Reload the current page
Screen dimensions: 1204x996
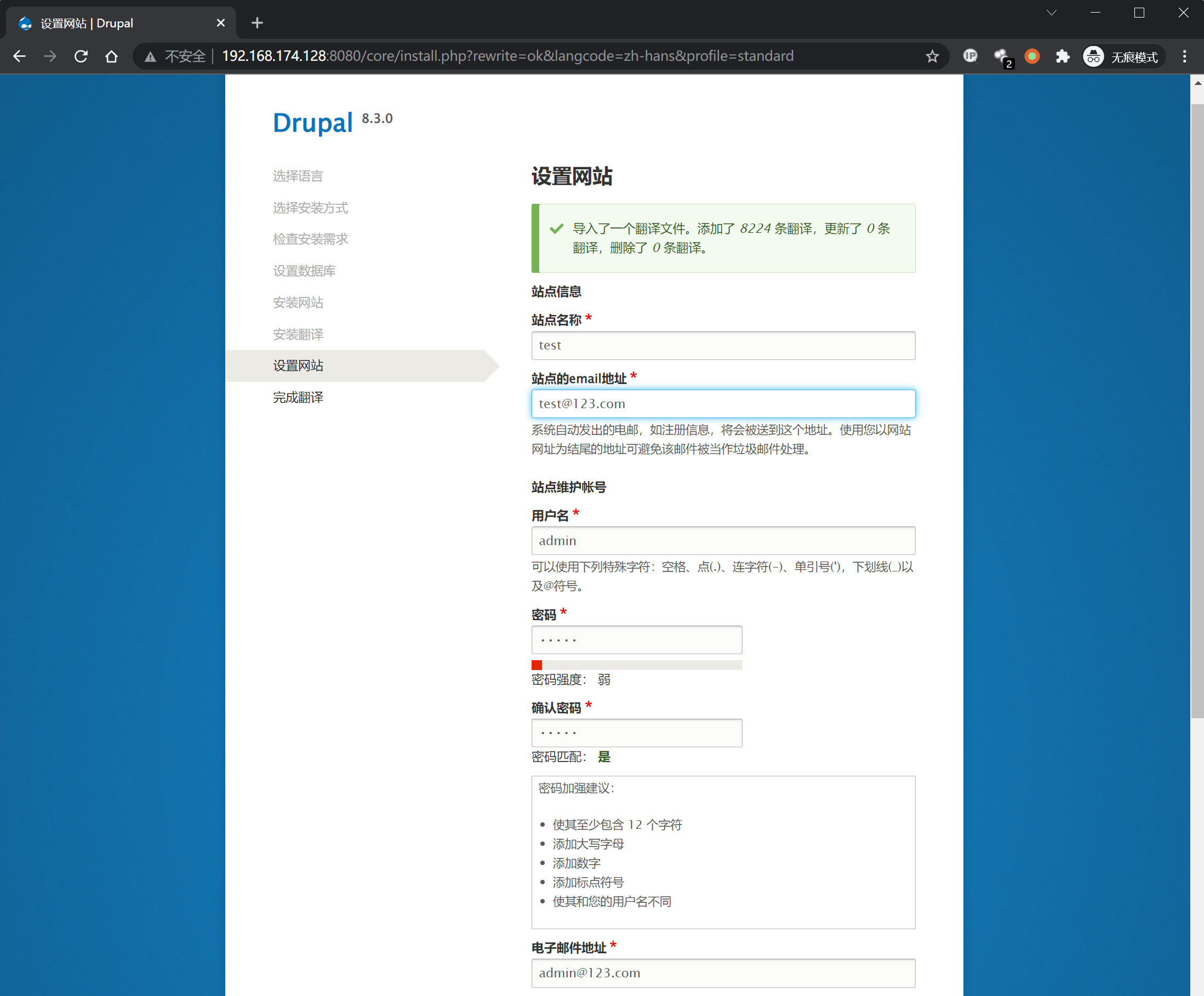(x=81, y=56)
